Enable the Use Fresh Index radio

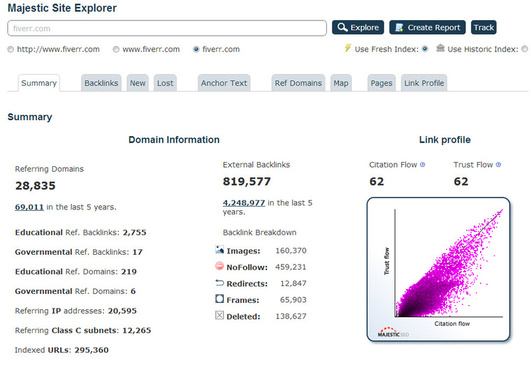click(x=425, y=49)
